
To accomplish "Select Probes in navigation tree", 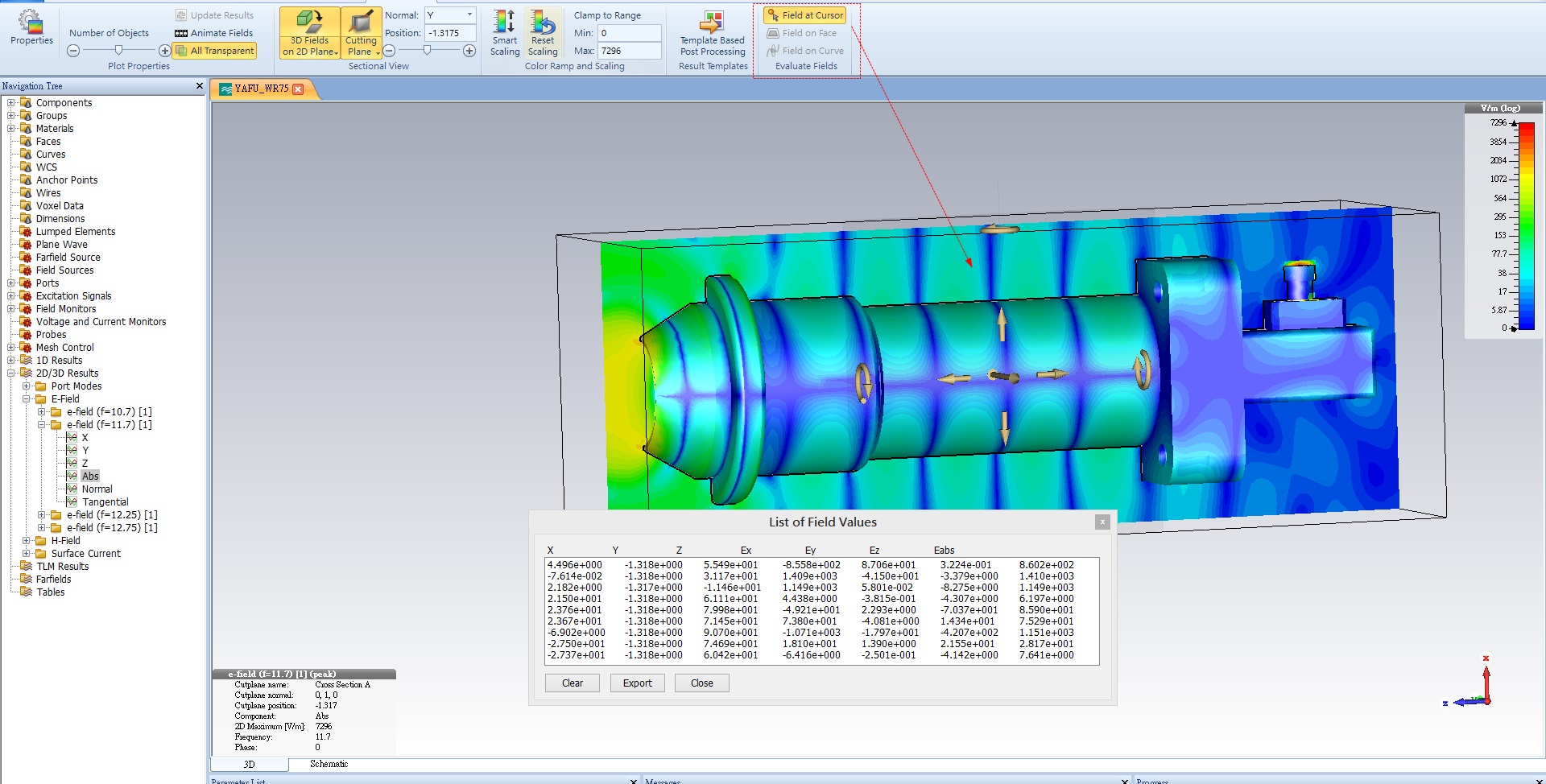I will click(51, 335).
